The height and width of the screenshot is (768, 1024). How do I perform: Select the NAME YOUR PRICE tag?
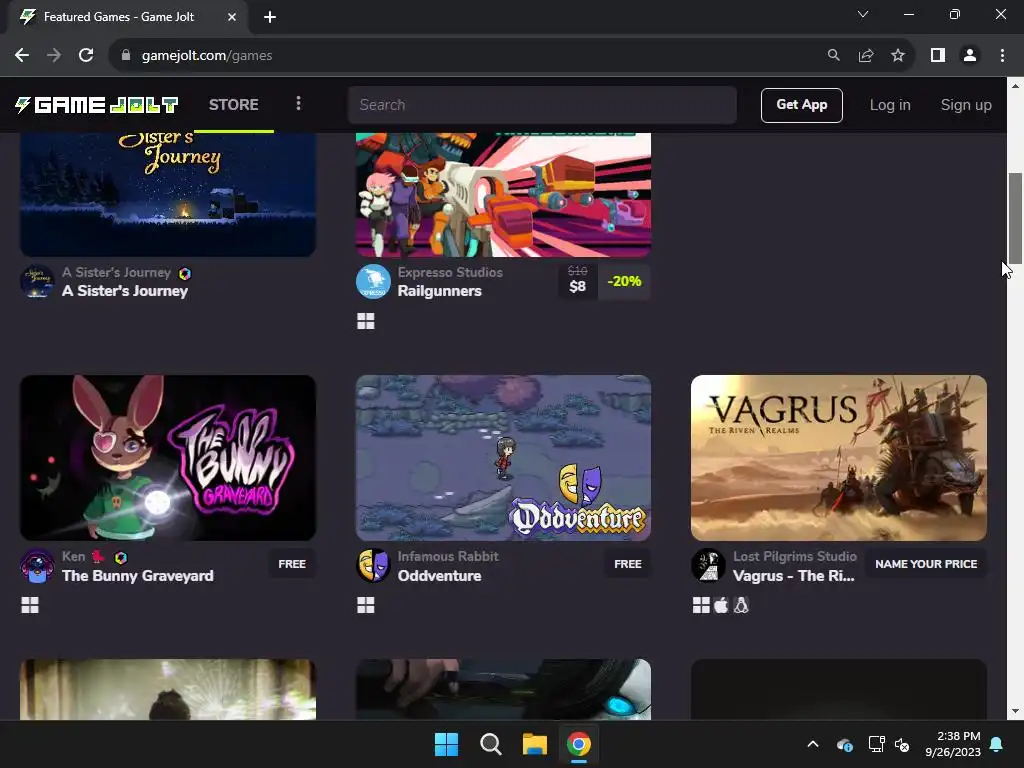(926, 564)
